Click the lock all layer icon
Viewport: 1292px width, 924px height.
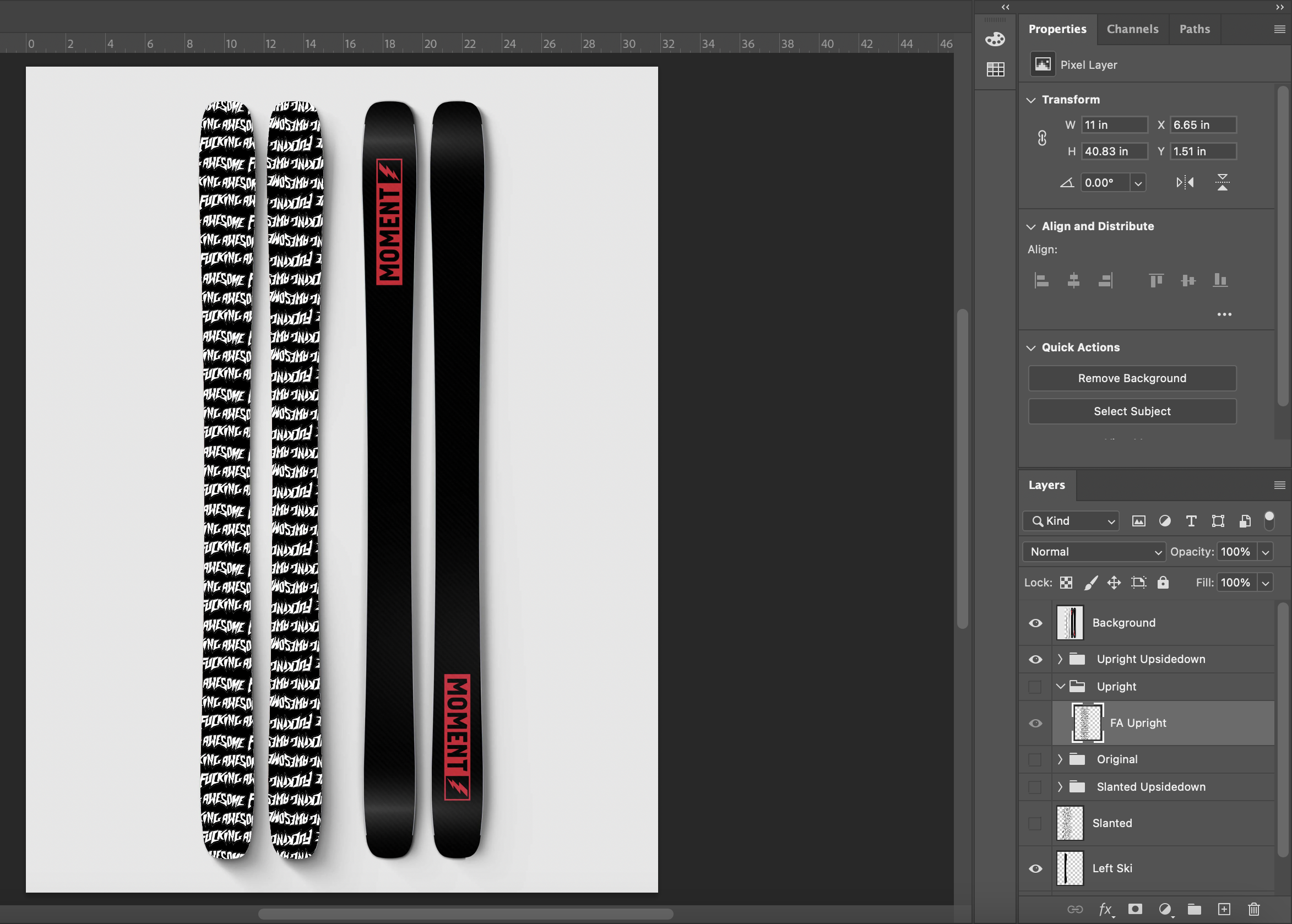coord(1163,583)
